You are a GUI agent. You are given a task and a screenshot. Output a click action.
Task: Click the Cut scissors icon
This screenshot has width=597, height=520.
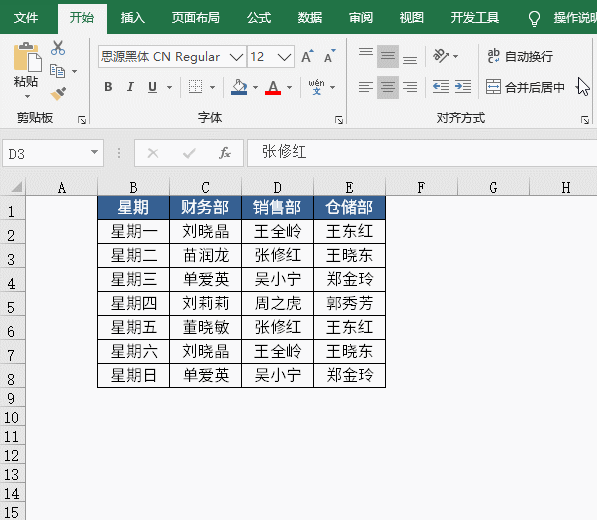tap(57, 48)
